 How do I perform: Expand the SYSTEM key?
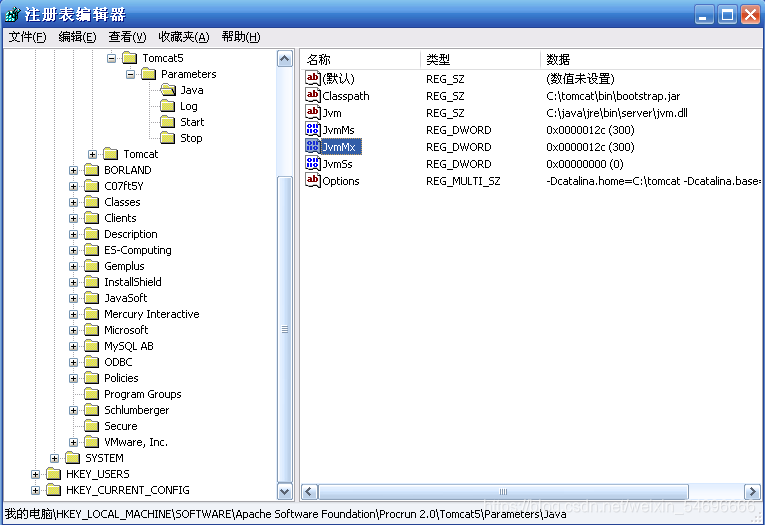click(x=54, y=458)
